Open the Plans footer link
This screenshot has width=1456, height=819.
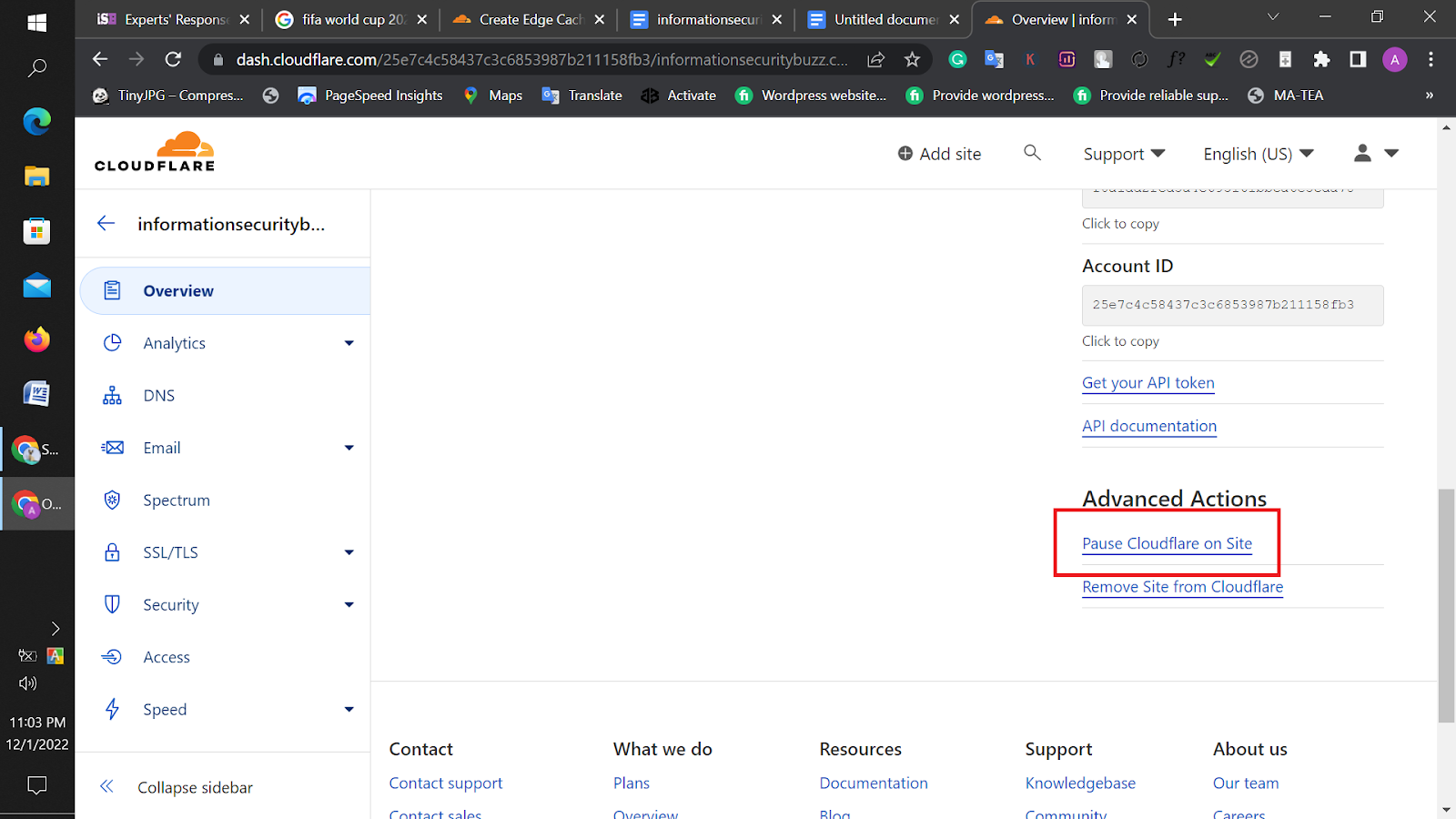click(x=632, y=783)
